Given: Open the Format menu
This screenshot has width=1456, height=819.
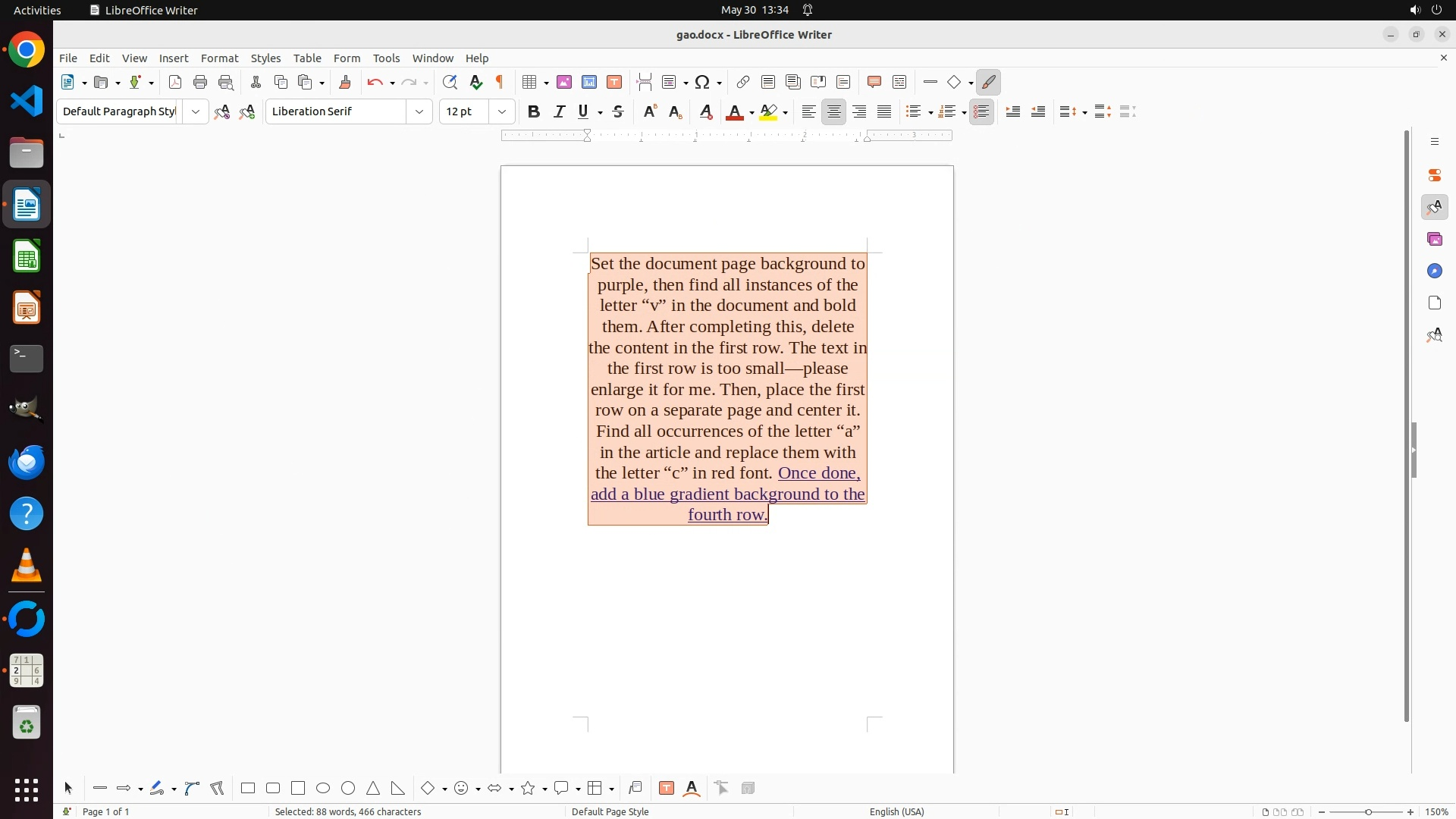Looking at the screenshot, I should click(x=219, y=58).
